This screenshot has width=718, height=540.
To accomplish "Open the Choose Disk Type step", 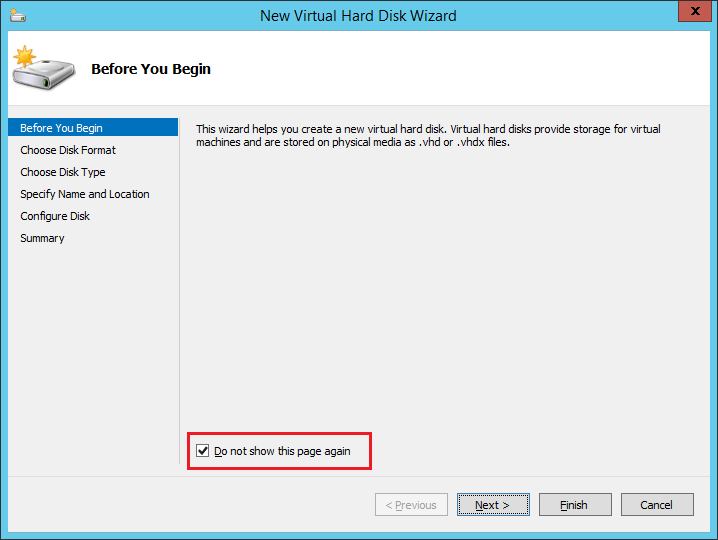I will point(63,172).
